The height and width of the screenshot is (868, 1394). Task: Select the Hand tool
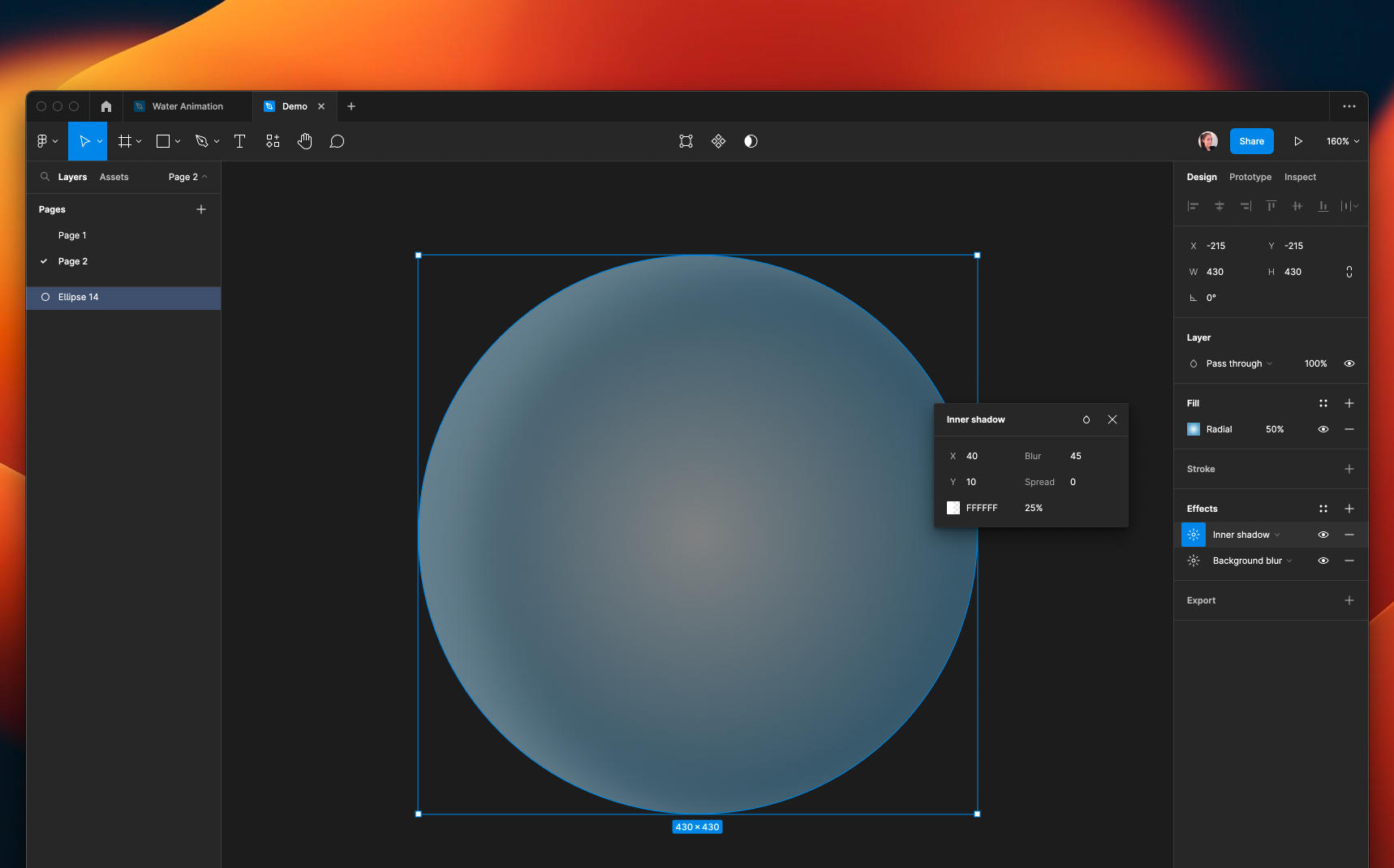[x=304, y=141]
